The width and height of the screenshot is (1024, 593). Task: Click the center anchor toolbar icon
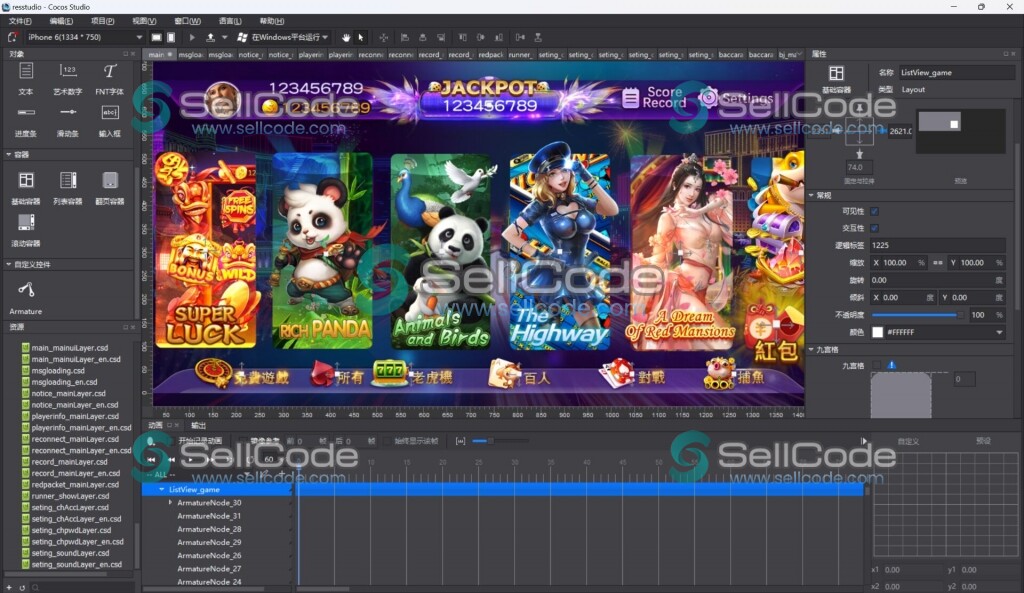click(x=383, y=37)
